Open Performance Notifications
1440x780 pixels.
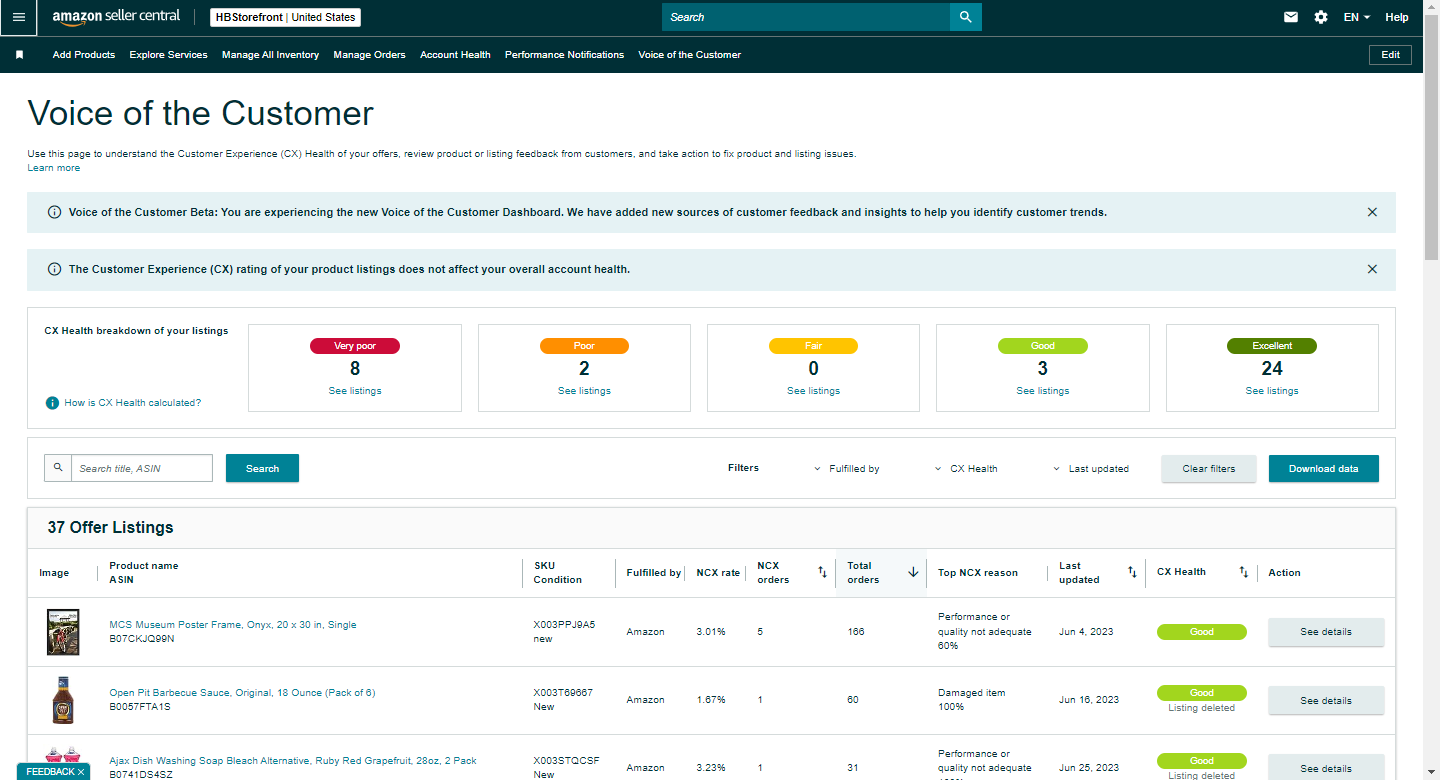pos(564,55)
